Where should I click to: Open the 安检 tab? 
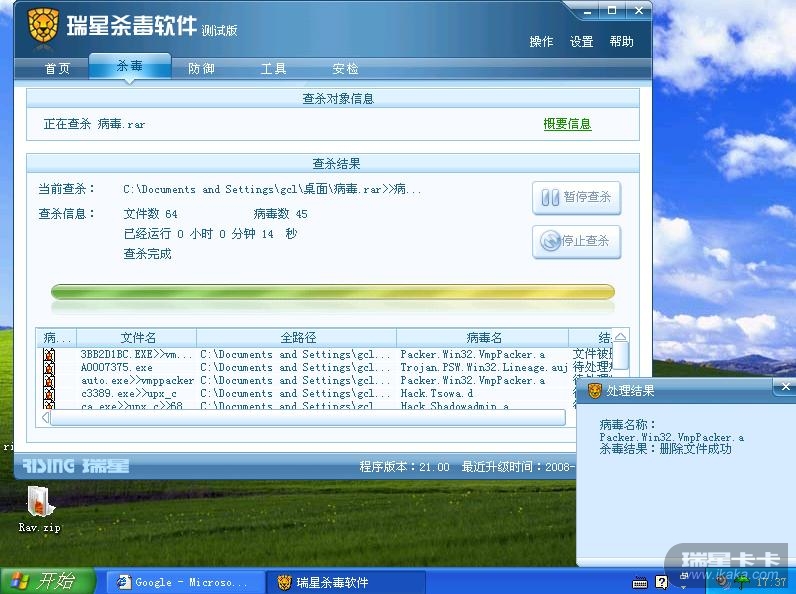(345, 69)
